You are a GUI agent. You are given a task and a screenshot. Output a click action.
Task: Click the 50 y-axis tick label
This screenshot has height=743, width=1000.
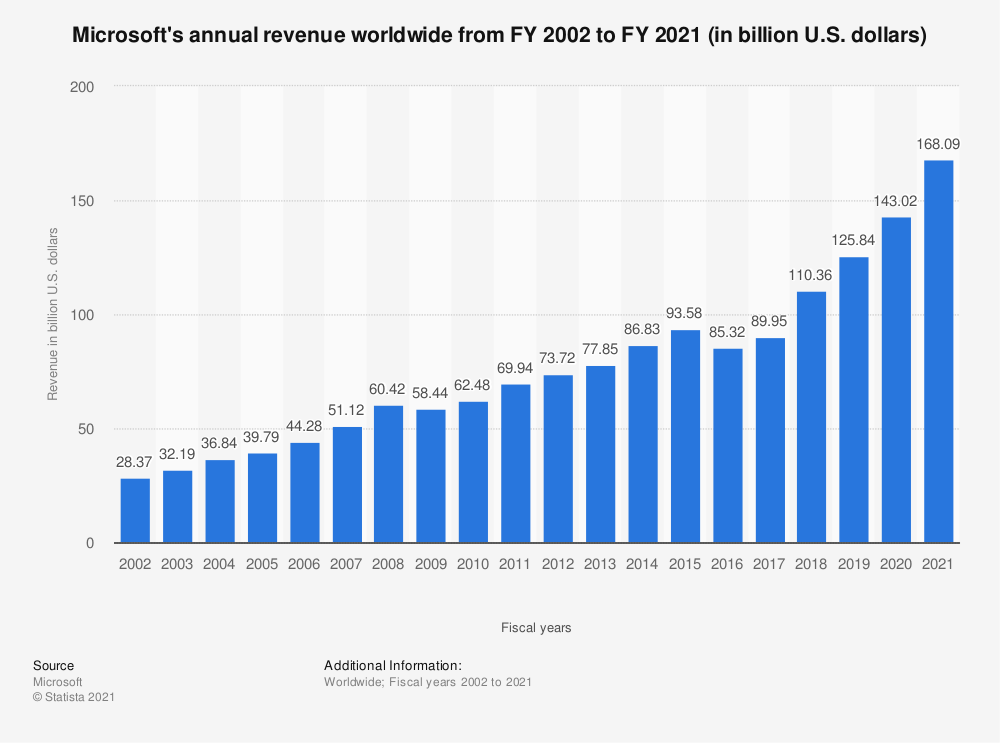(86, 430)
